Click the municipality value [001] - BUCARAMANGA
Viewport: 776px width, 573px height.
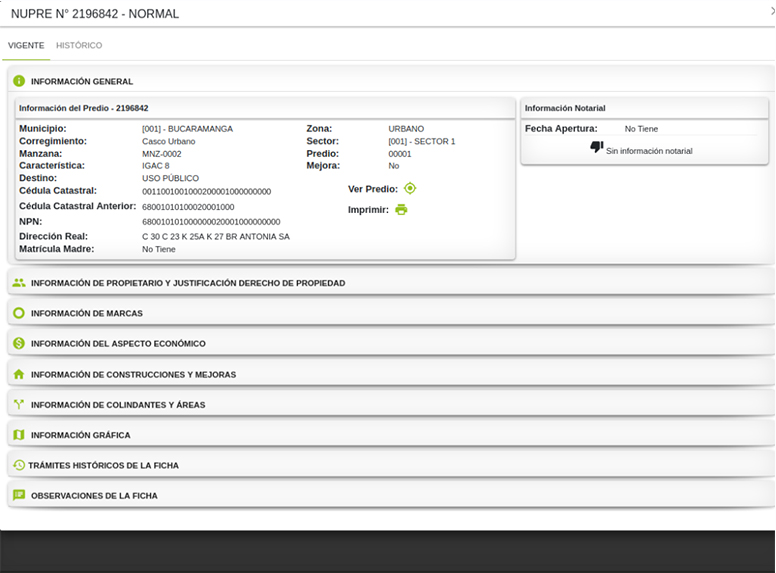tap(187, 129)
